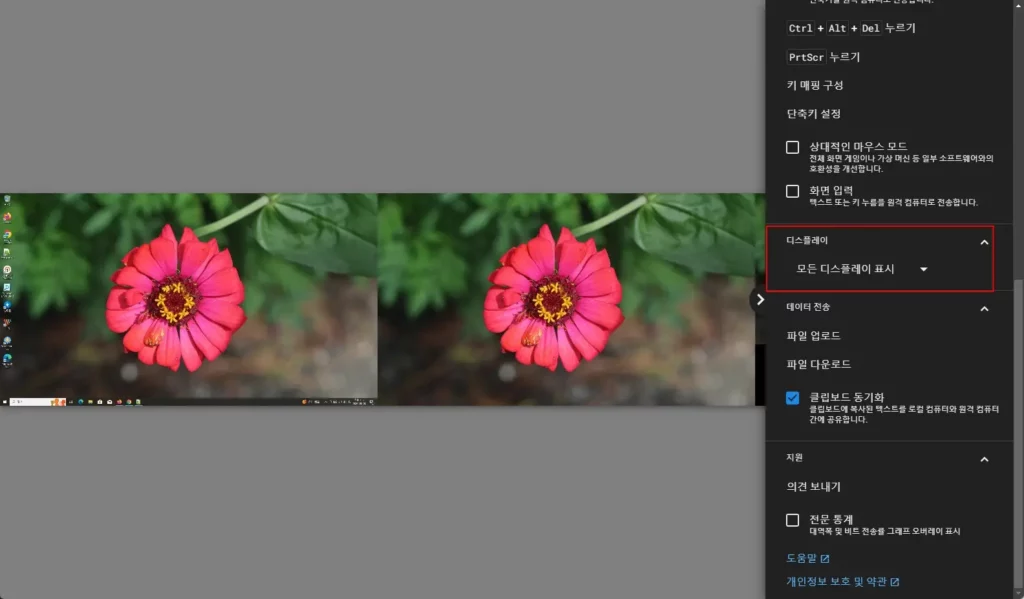Send Ctrl + Alt + Del 누르기
This screenshot has height=599, width=1024.
click(x=851, y=28)
